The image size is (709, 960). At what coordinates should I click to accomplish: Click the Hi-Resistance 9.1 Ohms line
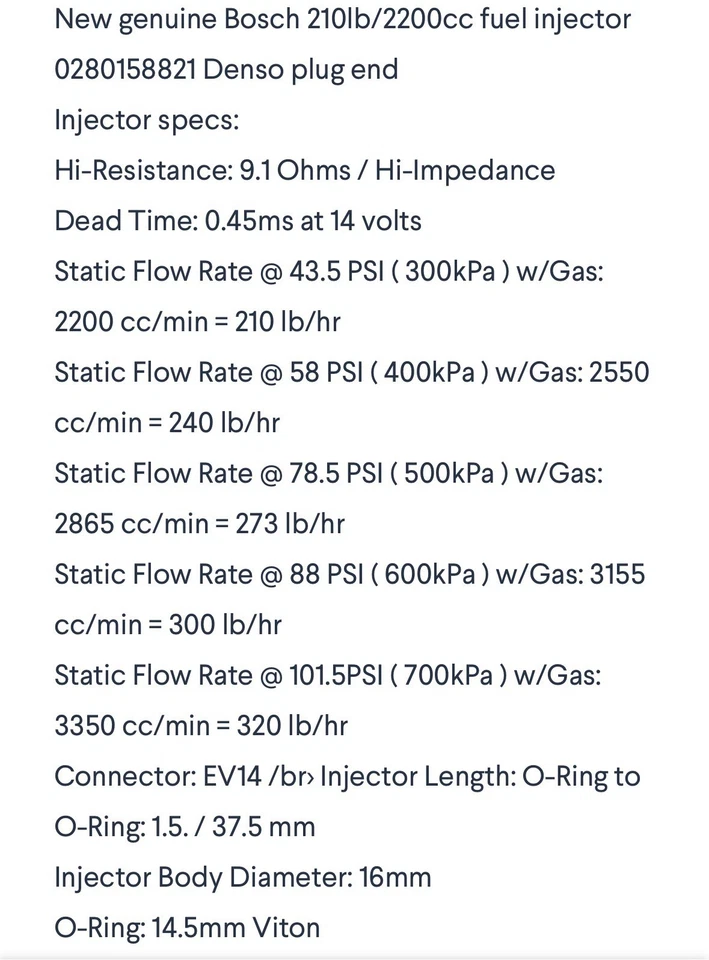coord(304,170)
